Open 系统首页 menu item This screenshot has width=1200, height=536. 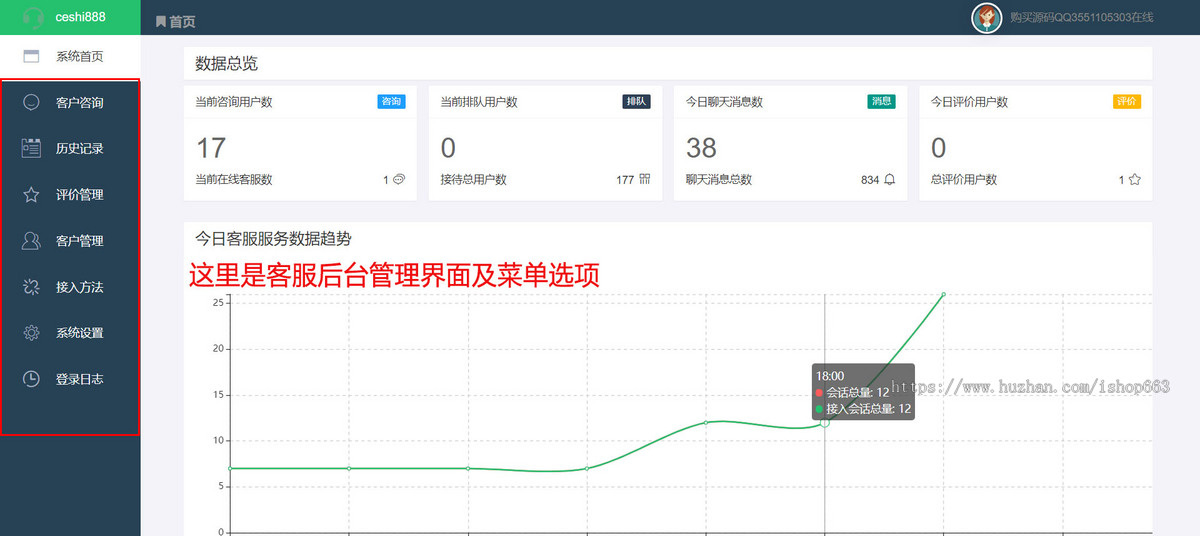[x=70, y=57]
